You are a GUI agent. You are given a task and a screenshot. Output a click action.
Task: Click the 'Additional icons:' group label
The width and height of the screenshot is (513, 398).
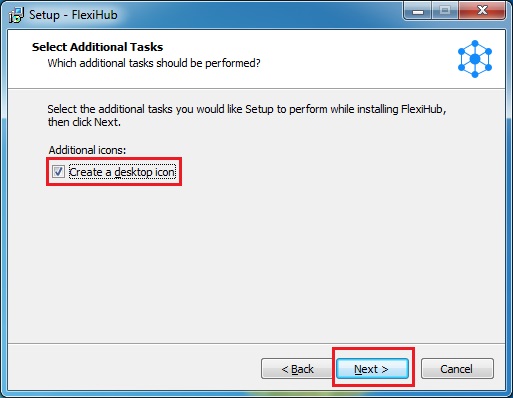(x=87, y=150)
